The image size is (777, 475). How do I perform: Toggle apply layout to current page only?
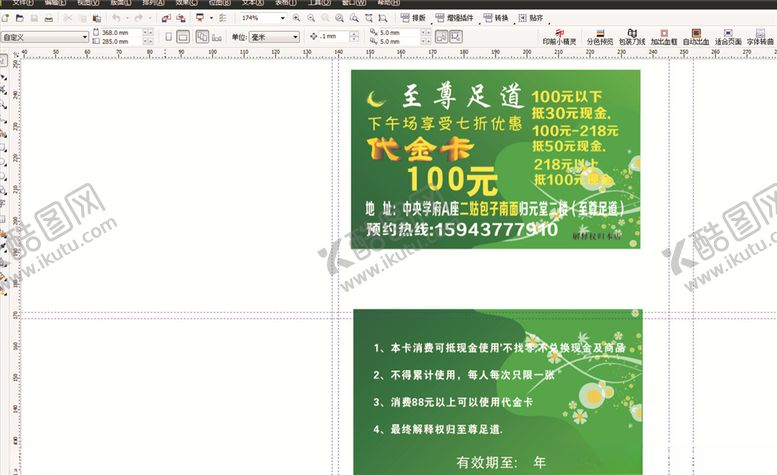(x=217, y=37)
